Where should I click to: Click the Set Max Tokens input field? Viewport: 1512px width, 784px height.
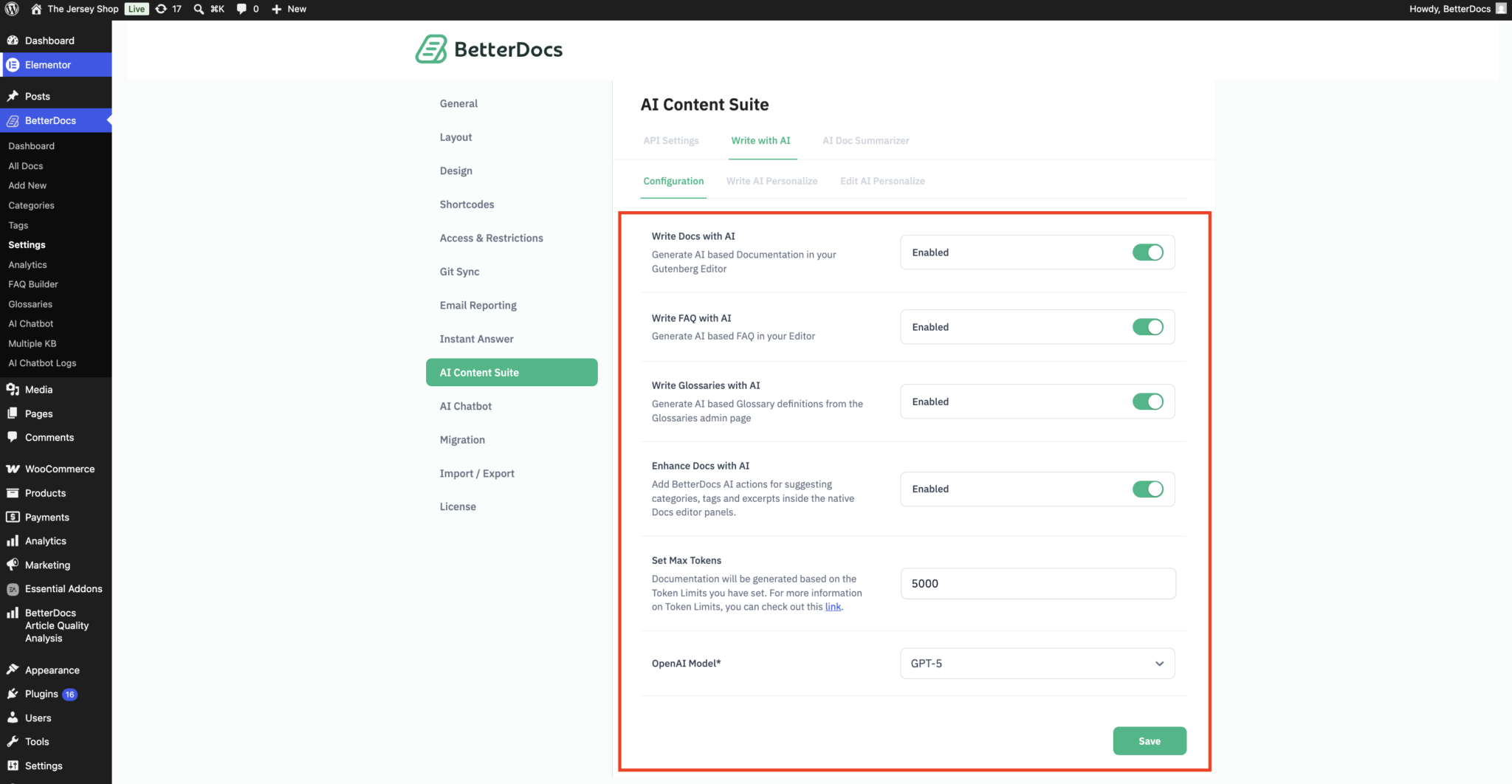(1038, 583)
